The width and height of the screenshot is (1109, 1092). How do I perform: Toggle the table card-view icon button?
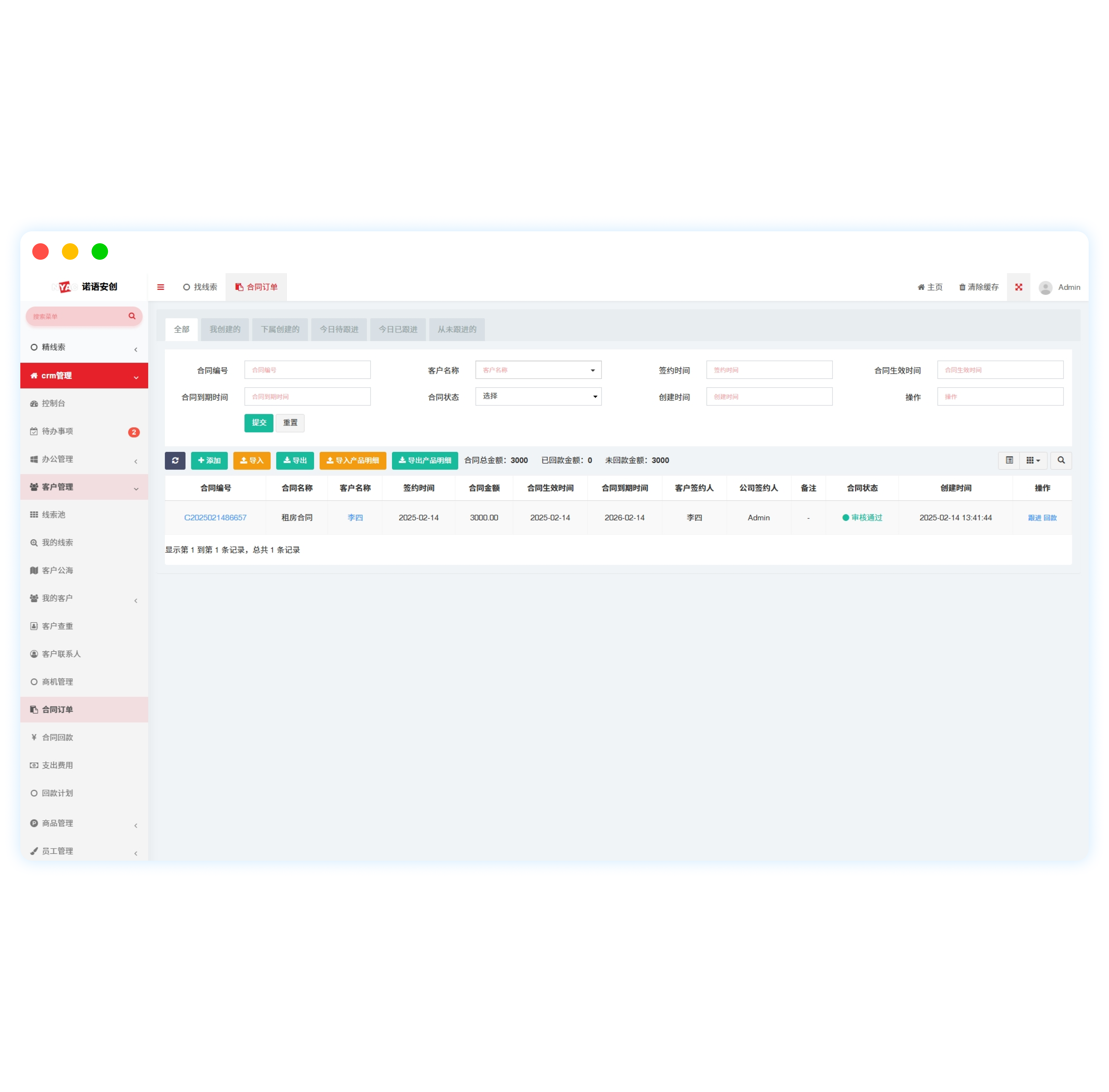[x=1009, y=460]
